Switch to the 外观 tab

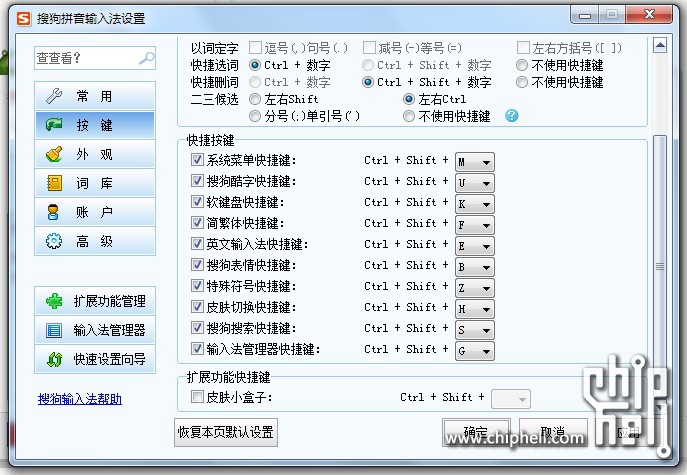(95, 154)
